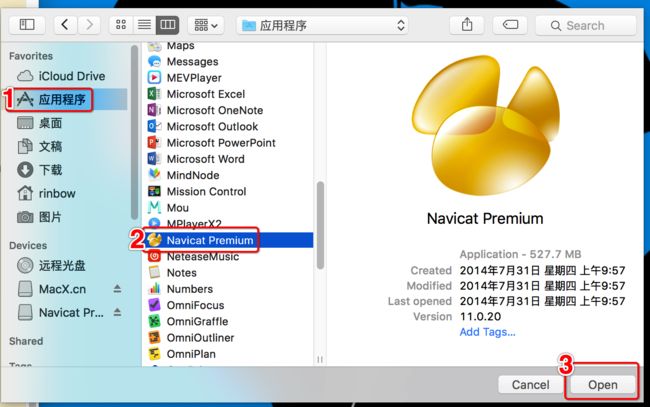This screenshot has width=650, height=407.
Task: Select the Microsoft Excel file name
Action: tap(206, 94)
